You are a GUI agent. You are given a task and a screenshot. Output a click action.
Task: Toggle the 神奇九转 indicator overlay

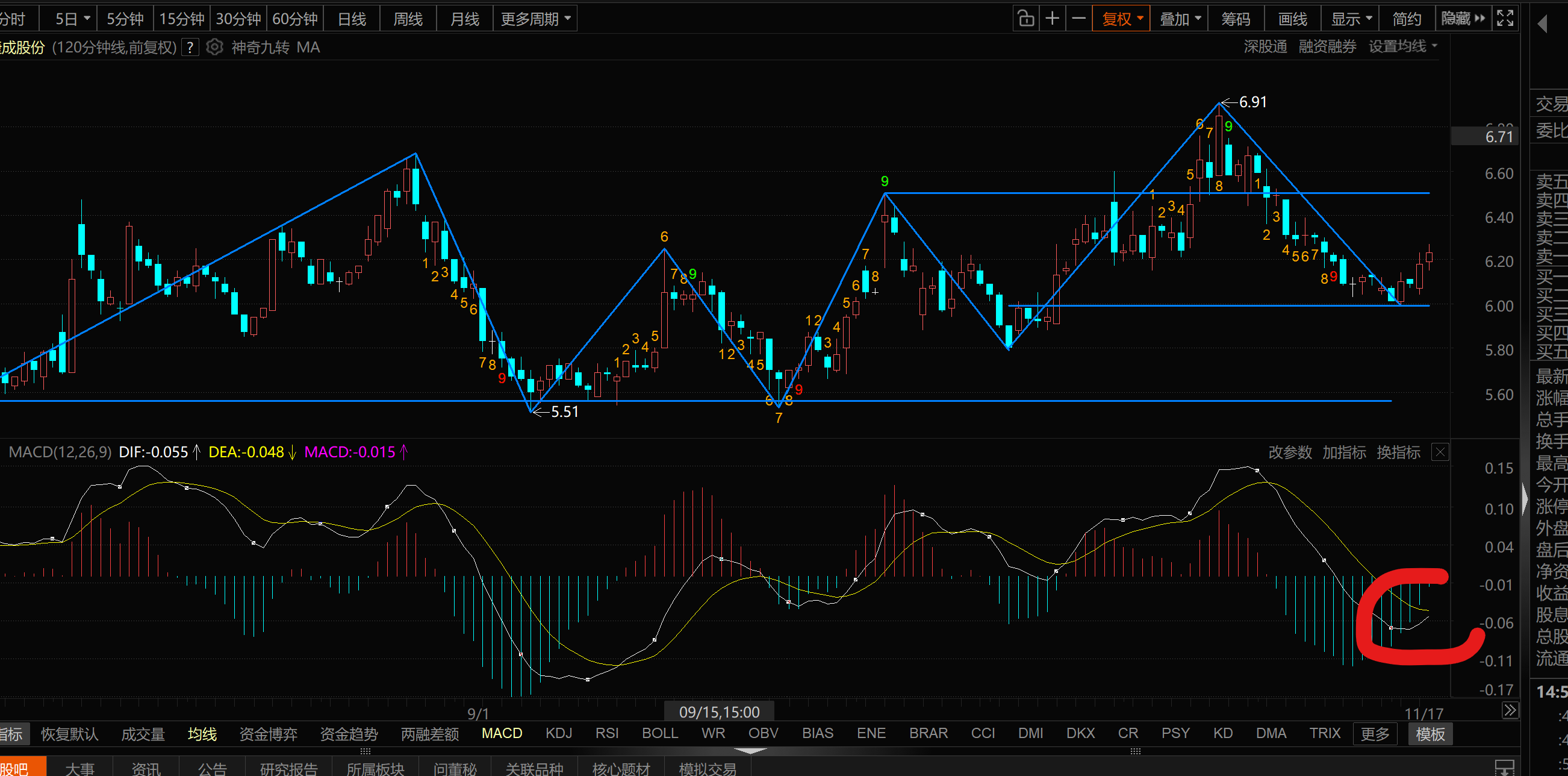[260, 47]
